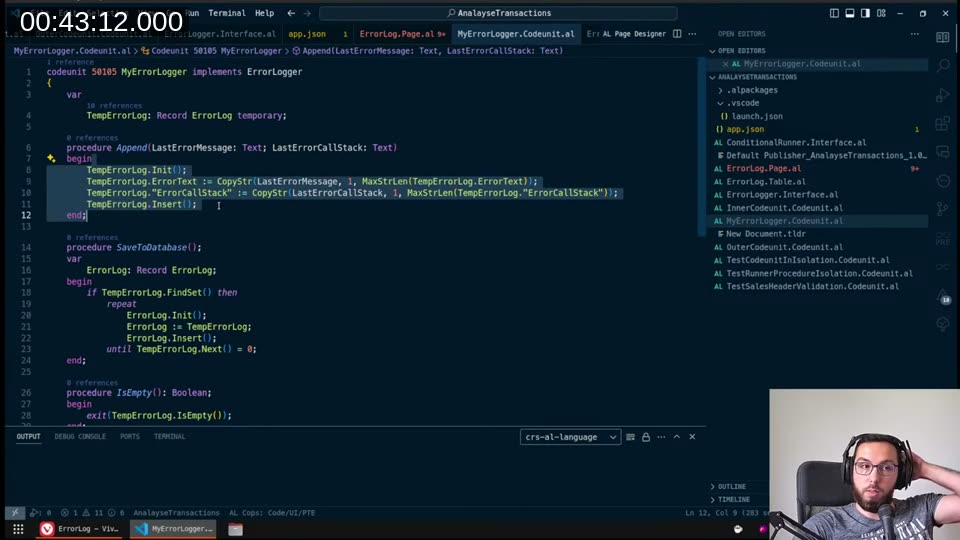Switch to ErrorLog Vivaldi taskbar window
Viewport: 960px width, 540px height.
[80, 529]
